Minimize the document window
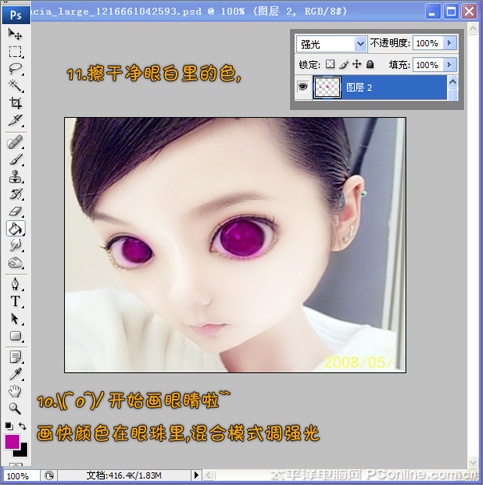The image size is (483, 485). (x=432, y=12)
